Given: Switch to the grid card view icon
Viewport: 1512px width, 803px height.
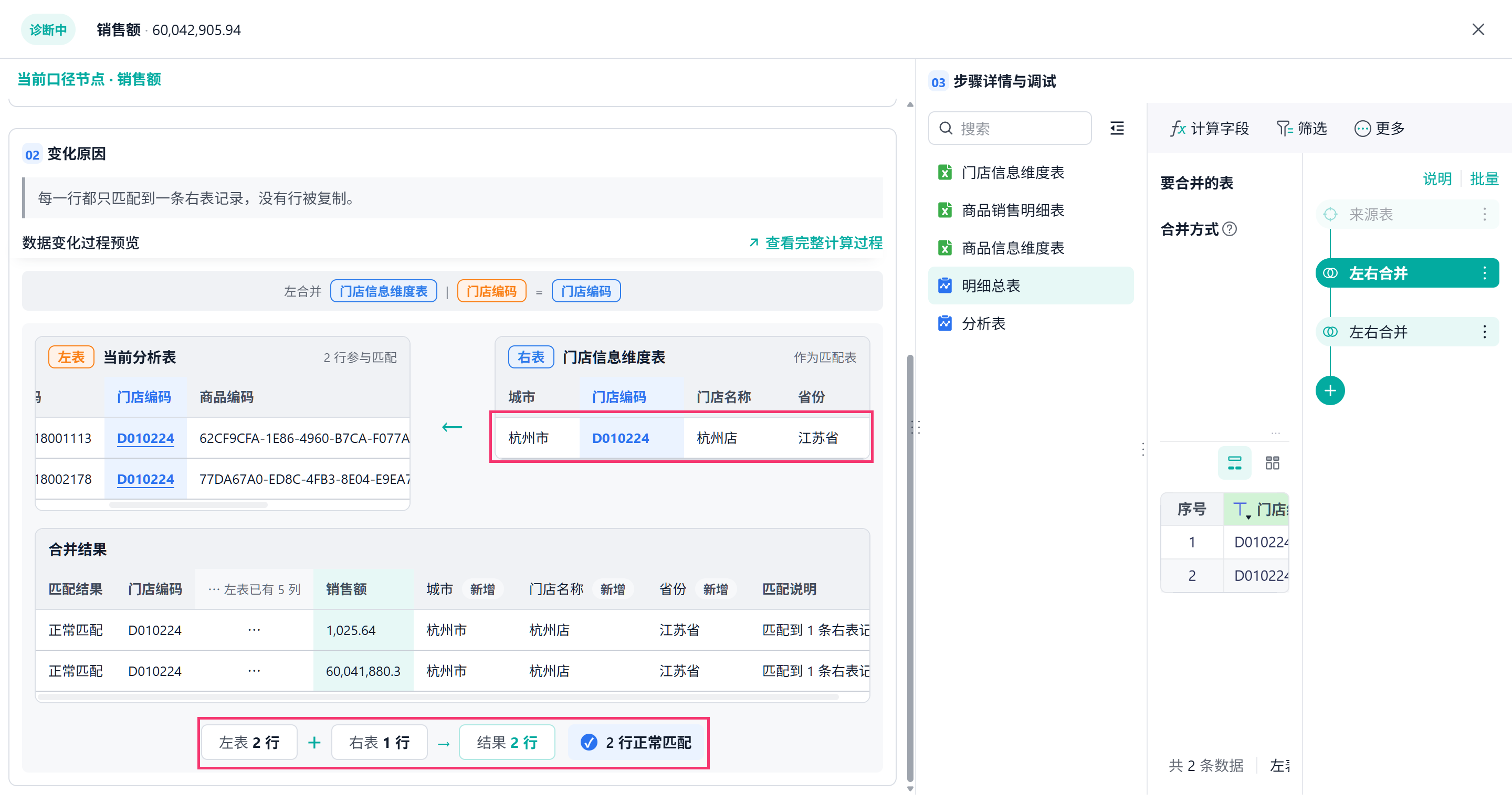Looking at the screenshot, I should point(1272,463).
